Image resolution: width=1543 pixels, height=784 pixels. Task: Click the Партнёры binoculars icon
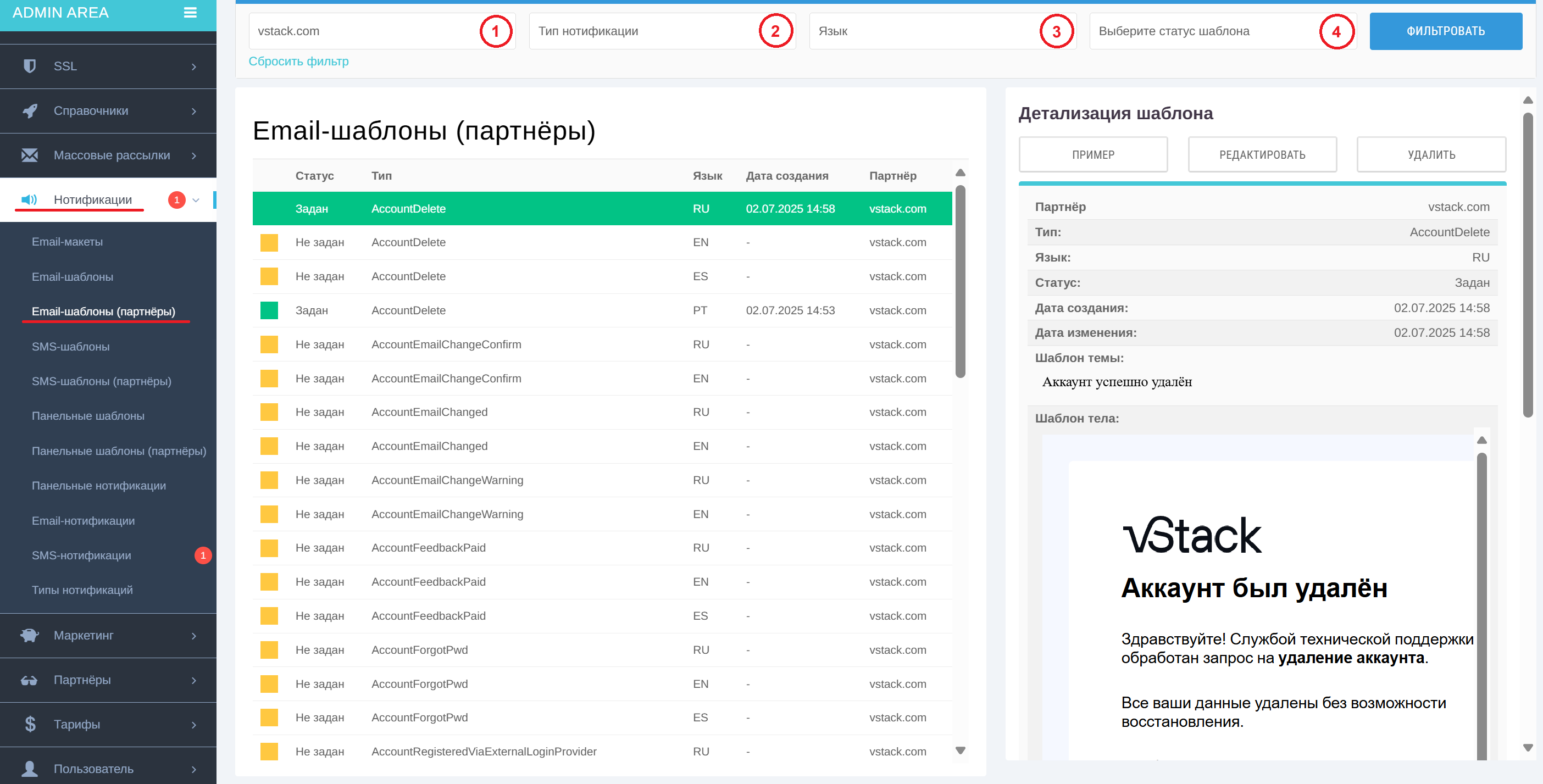(x=31, y=680)
